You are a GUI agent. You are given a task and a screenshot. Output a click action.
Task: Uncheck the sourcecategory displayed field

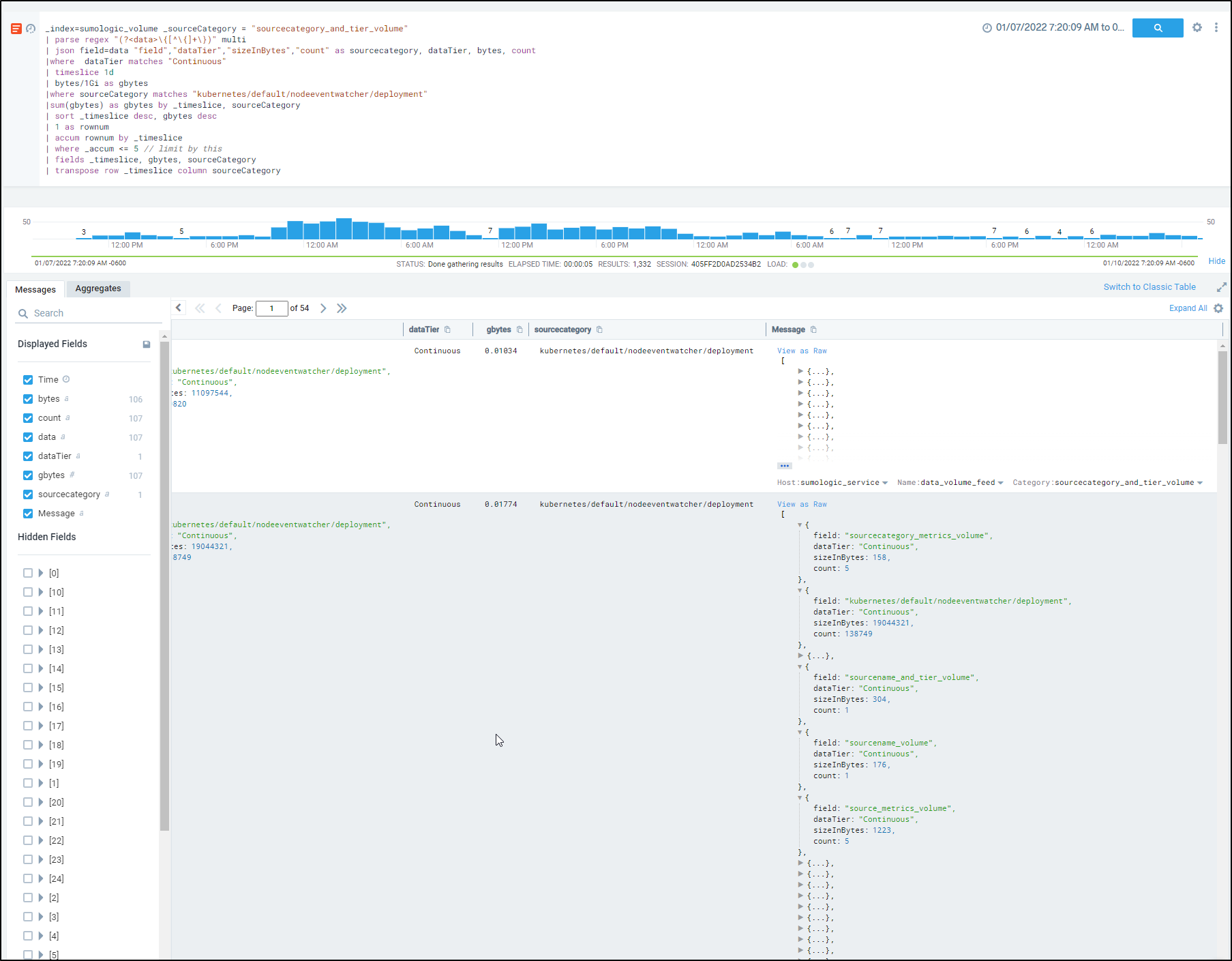(x=28, y=494)
